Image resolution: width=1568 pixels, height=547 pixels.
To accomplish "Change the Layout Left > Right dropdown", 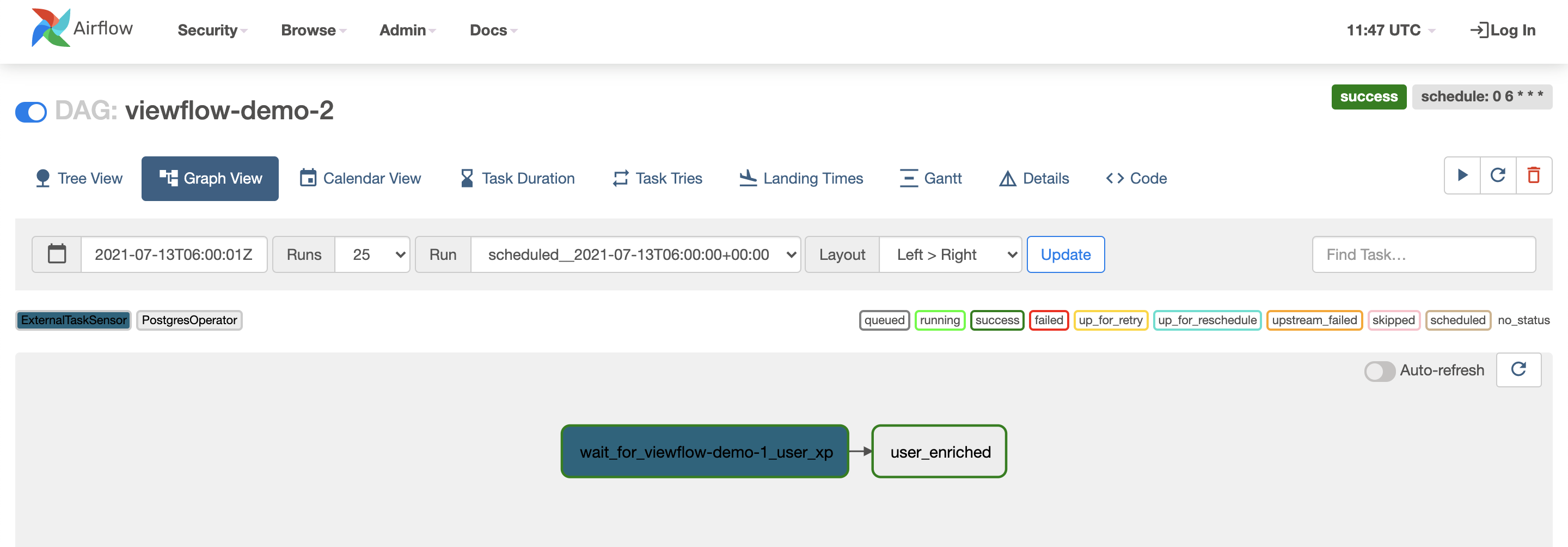I will 950,254.
